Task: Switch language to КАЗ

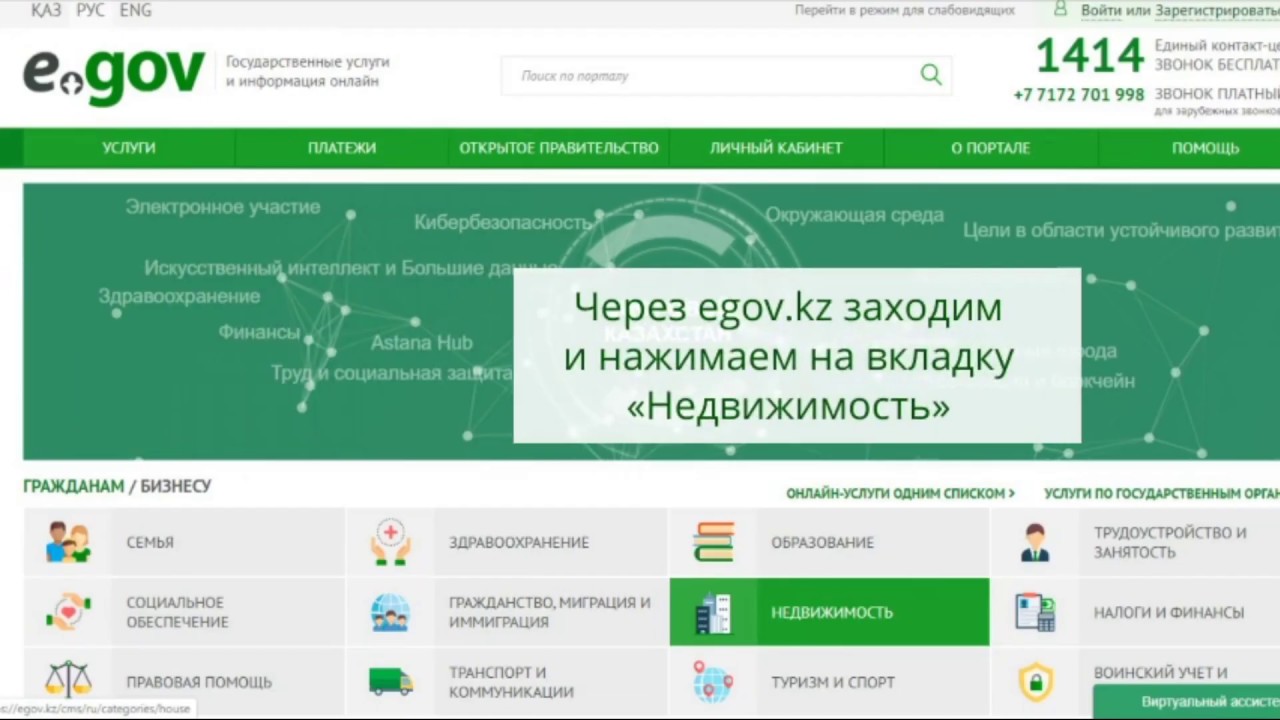Action: tap(46, 10)
